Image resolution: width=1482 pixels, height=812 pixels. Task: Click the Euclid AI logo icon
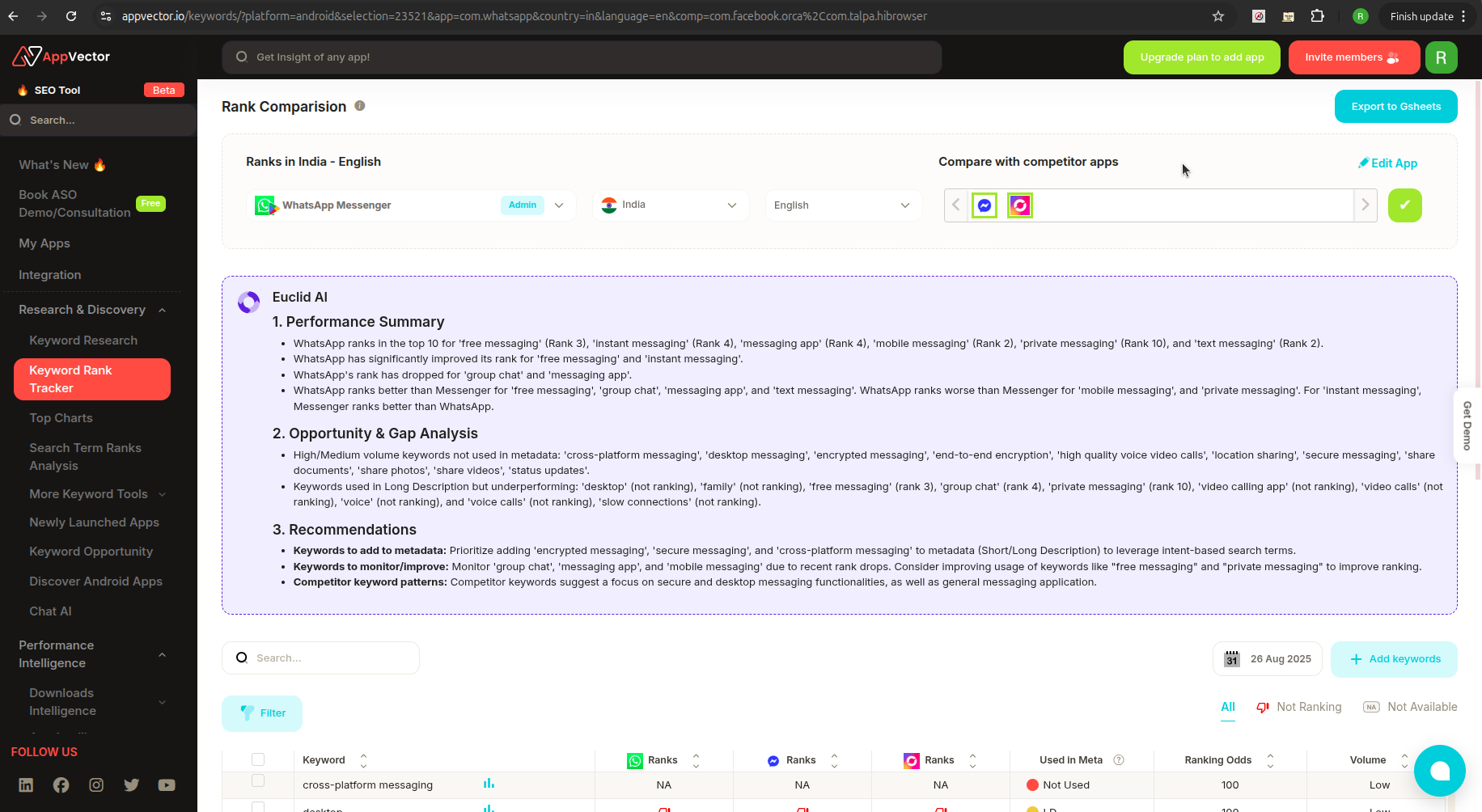click(x=248, y=302)
